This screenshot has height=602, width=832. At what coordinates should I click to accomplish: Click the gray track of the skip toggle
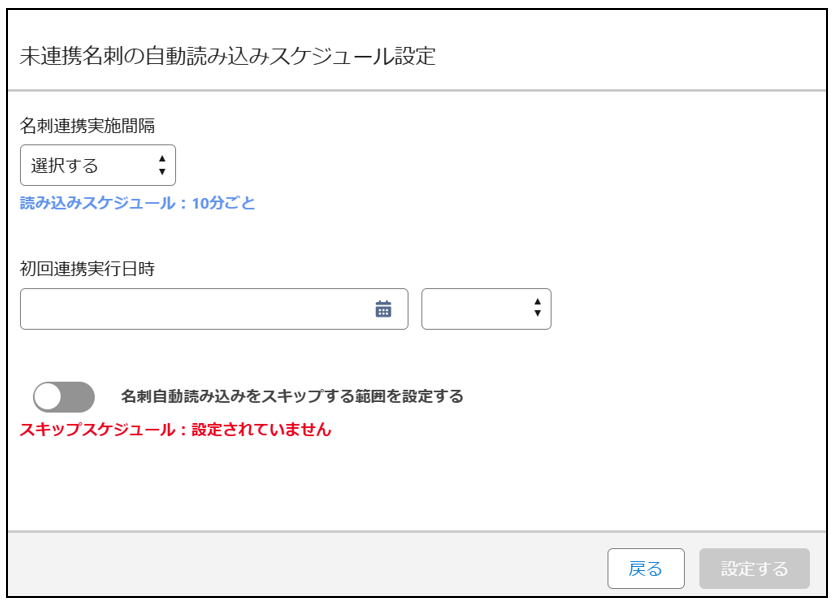[x=79, y=397]
